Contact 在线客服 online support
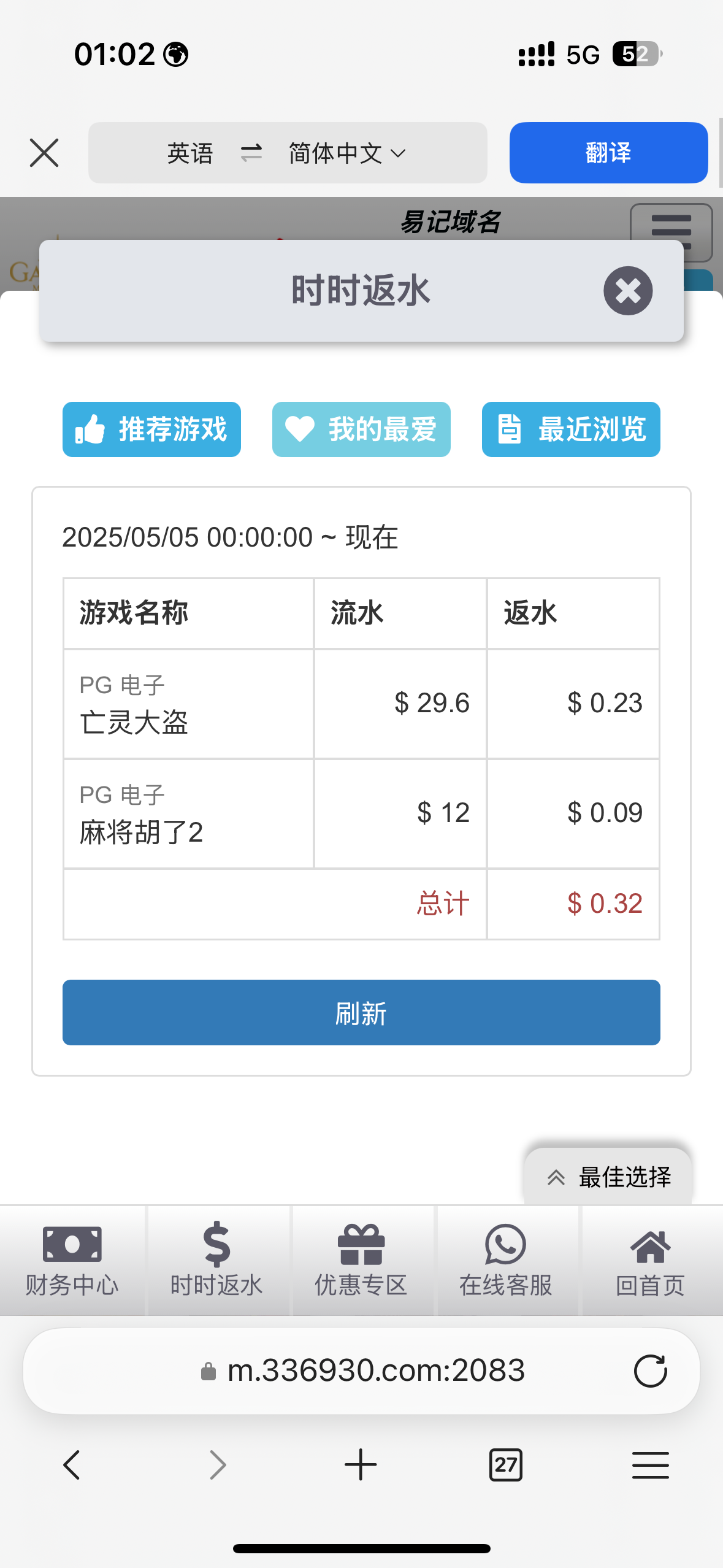Screen dimensions: 723x1568 pyautogui.click(x=506, y=1261)
